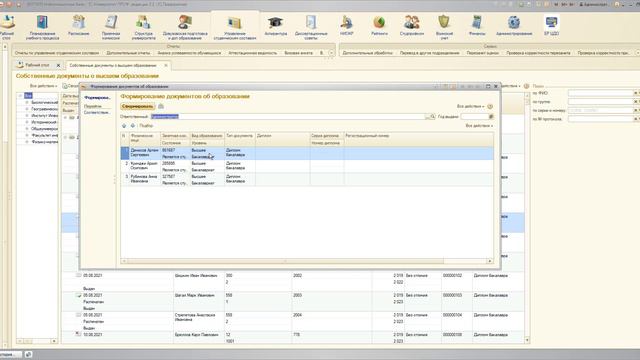Viewport: 640px width, 360px height.
Task: Open the Расписание section
Action: tap(78, 25)
